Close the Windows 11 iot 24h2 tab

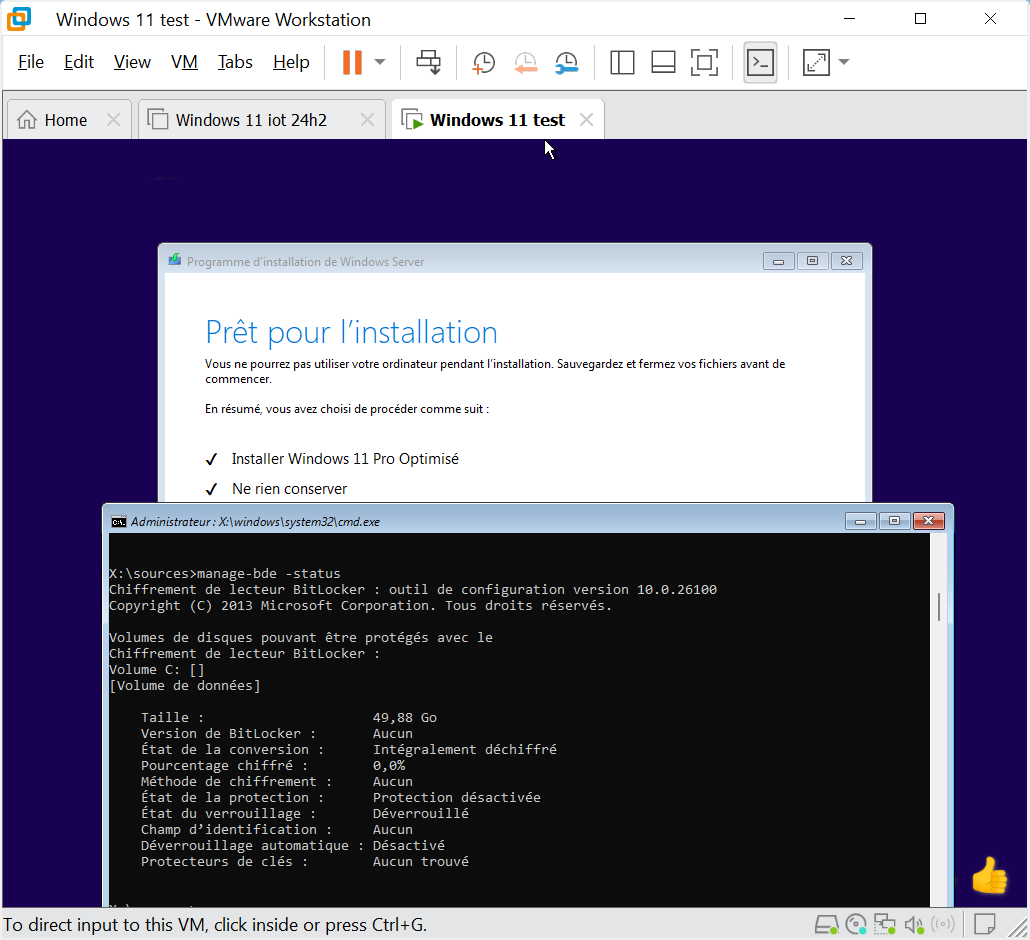click(x=367, y=120)
